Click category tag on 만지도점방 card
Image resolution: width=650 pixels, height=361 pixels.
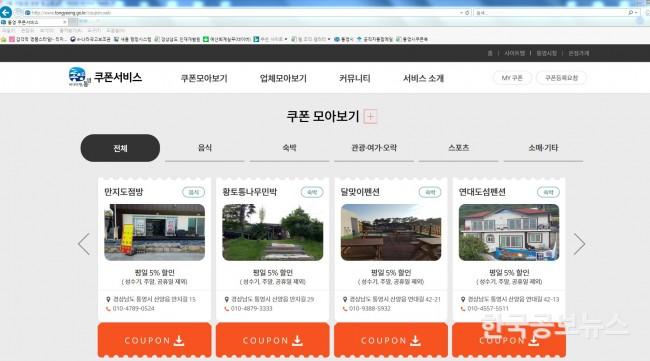click(194, 192)
